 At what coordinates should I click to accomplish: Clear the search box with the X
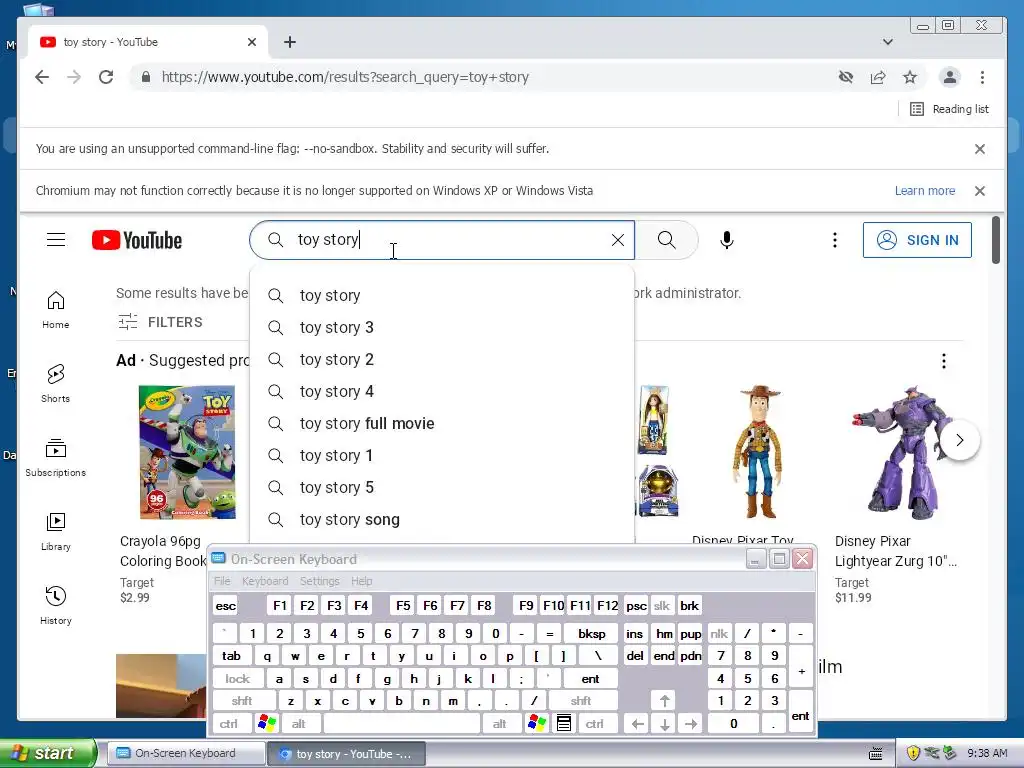tap(618, 240)
